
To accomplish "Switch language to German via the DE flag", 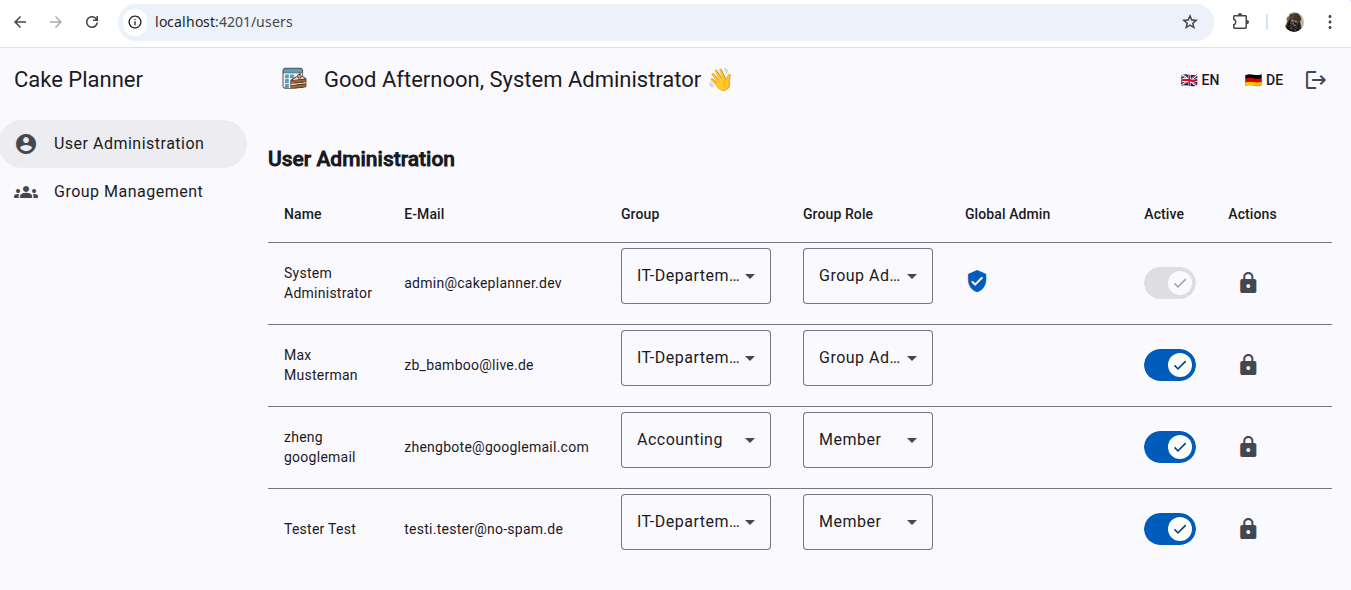I will [x=1262, y=79].
